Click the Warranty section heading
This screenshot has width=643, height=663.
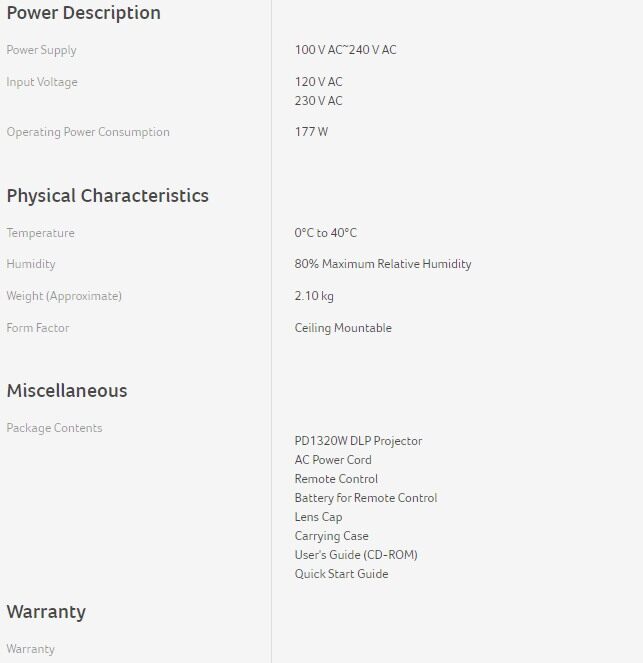point(46,612)
